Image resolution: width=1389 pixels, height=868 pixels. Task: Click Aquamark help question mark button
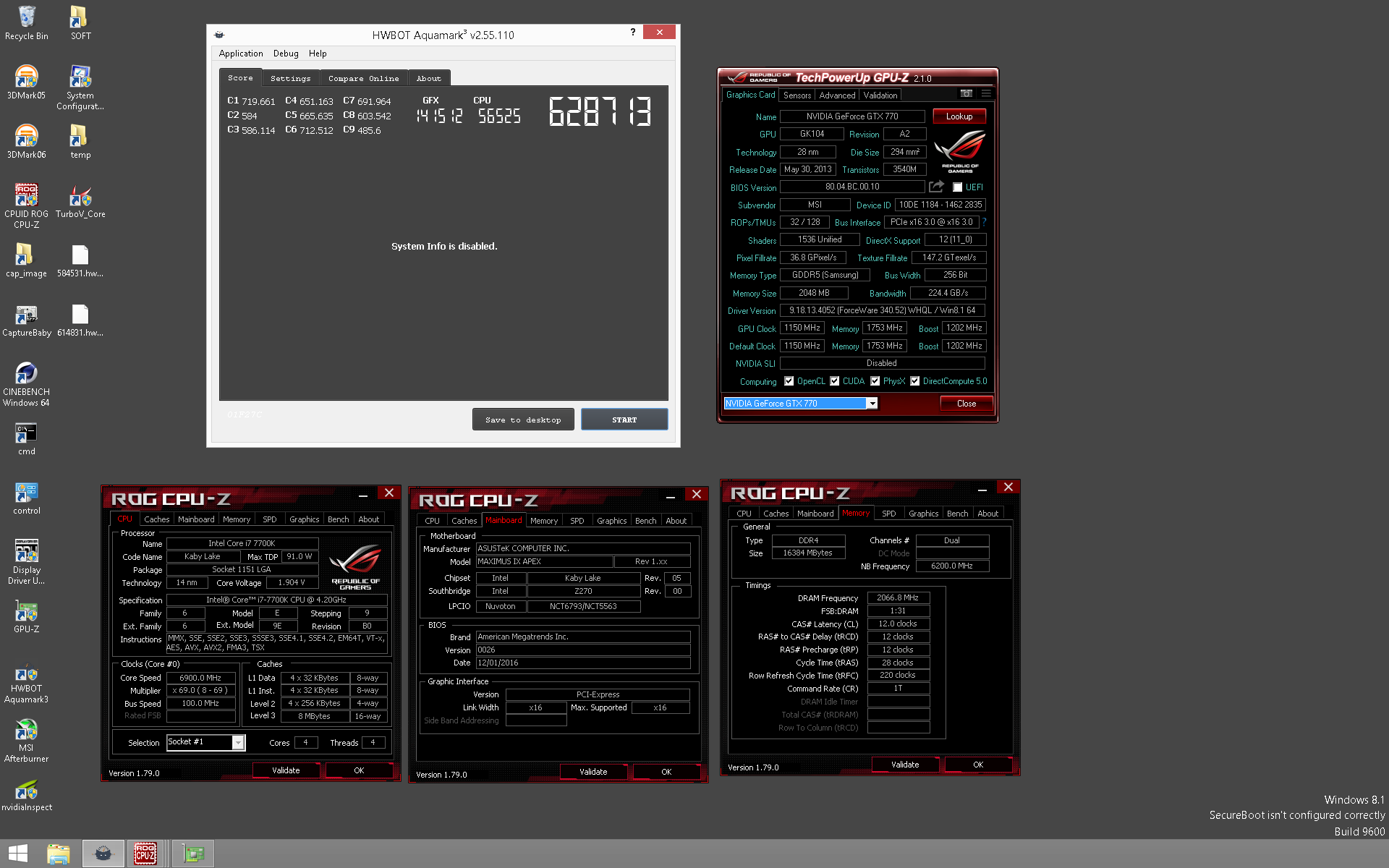pos(633,32)
